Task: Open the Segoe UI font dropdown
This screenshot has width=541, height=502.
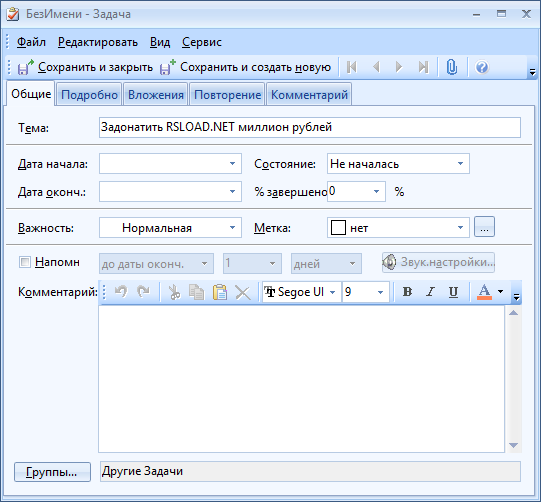Action: (332, 292)
